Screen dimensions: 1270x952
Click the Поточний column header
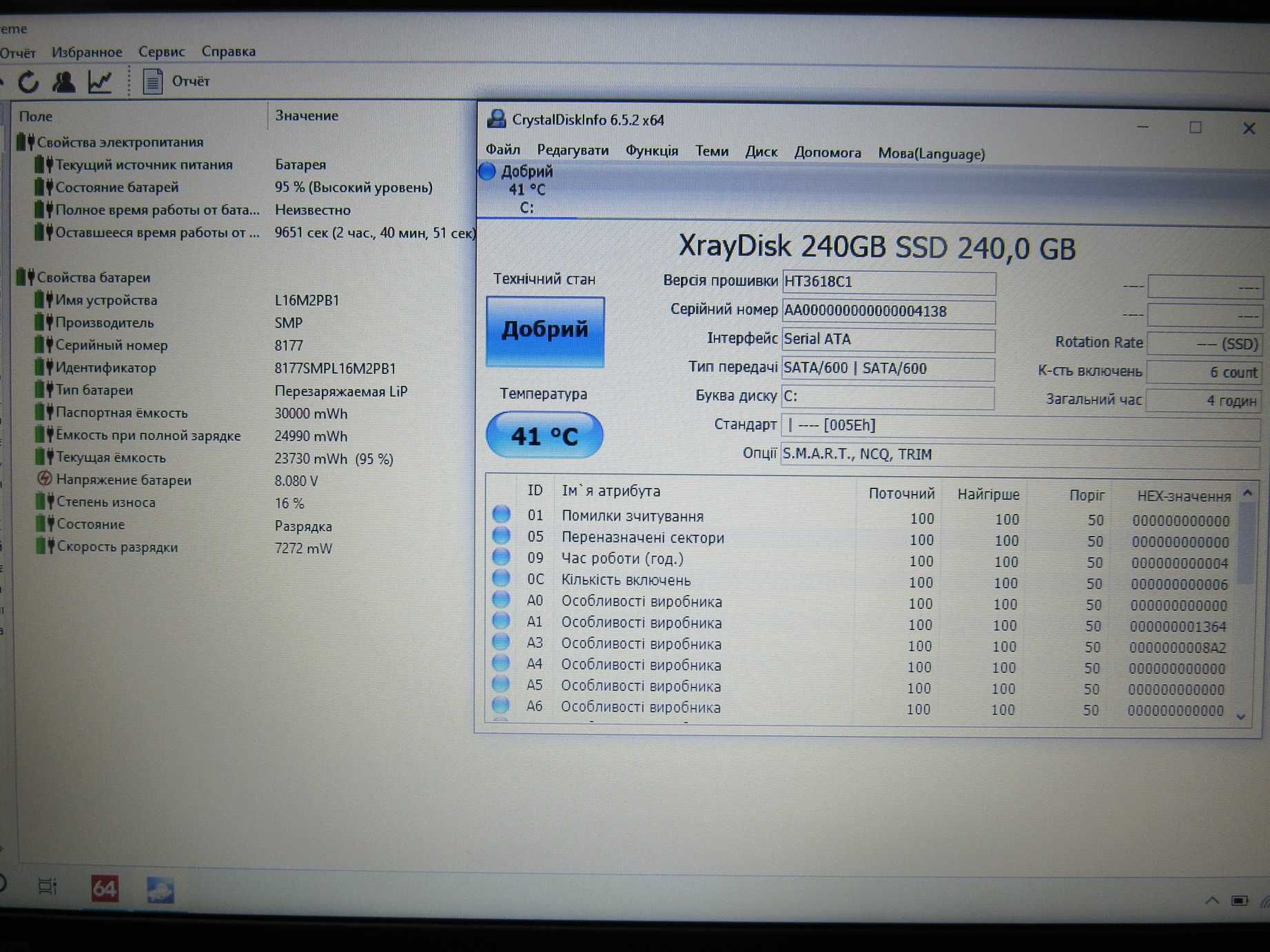pos(901,493)
